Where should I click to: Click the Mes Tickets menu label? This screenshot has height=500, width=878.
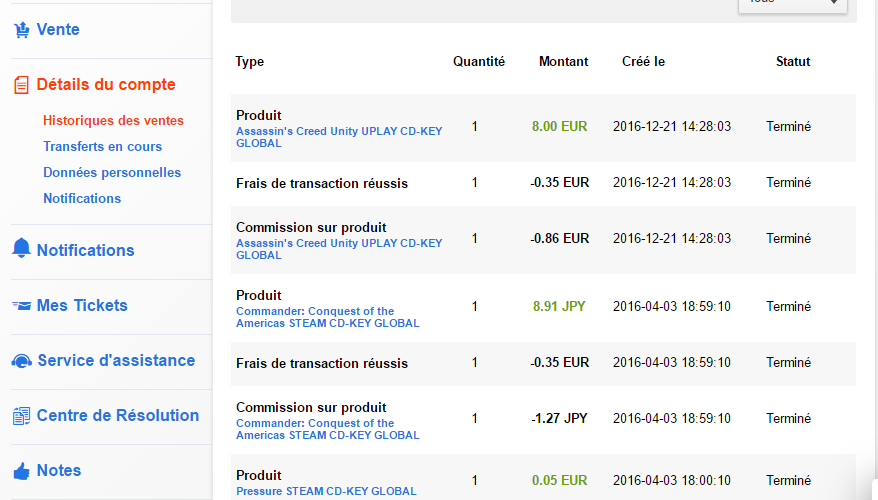[x=82, y=305]
